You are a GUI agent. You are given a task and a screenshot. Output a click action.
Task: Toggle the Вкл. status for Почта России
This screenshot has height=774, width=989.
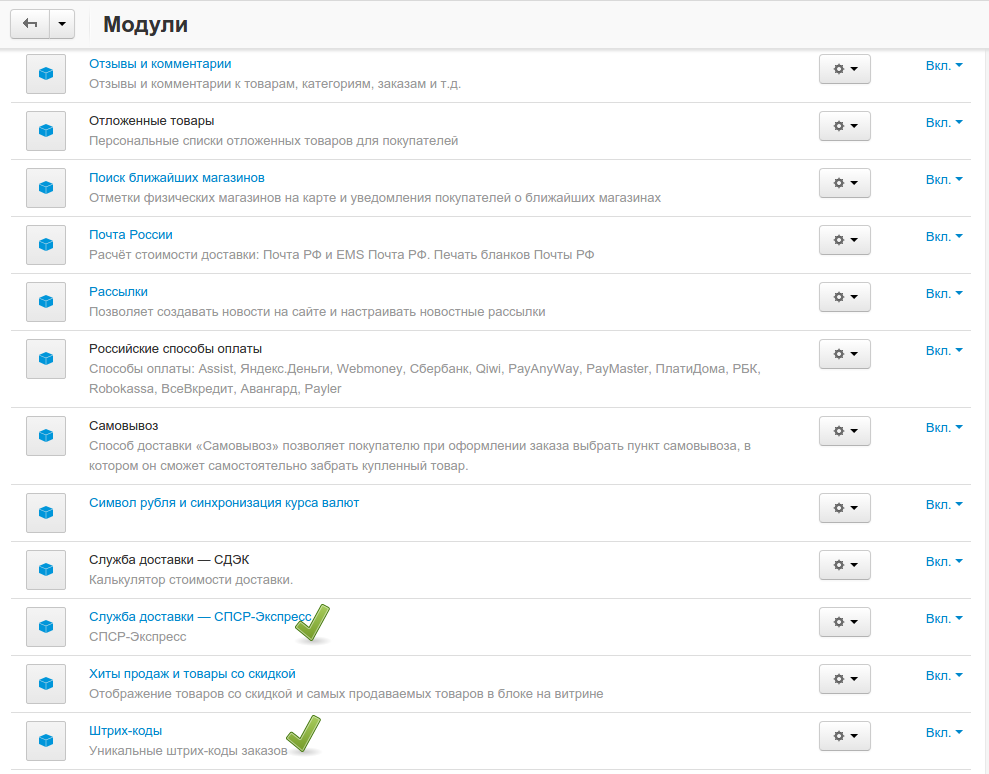[943, 236]
